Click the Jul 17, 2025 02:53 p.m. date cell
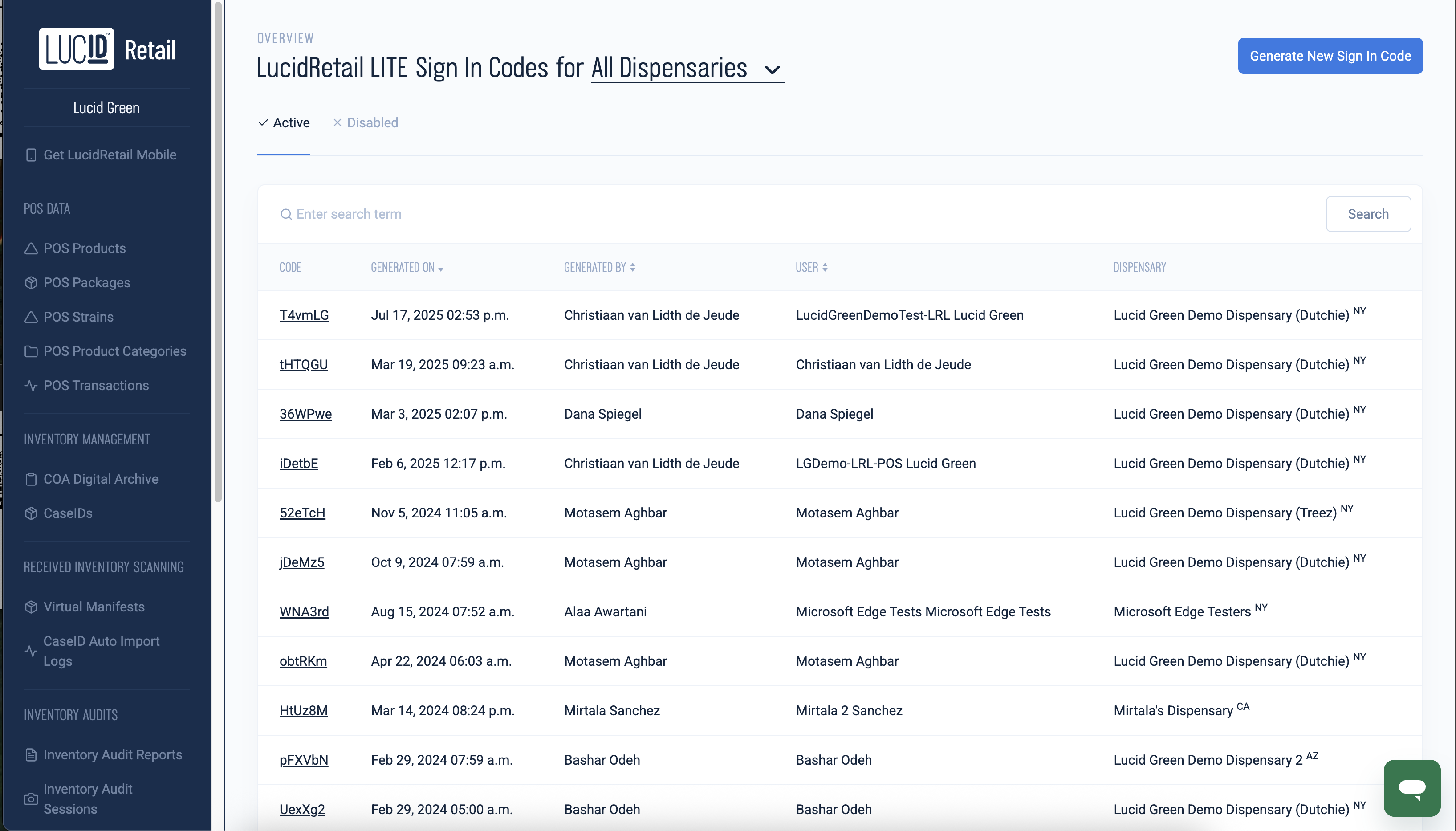This screenshot has width=1456, height=831. click(440, 316)
